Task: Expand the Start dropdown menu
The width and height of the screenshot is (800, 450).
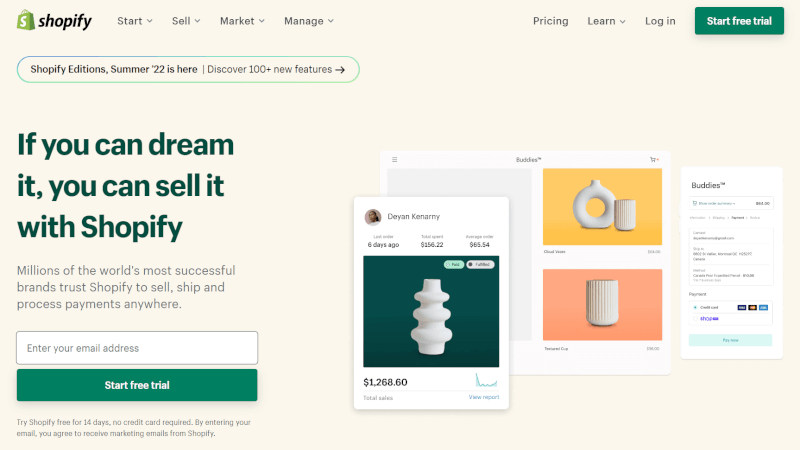Action: tap(135, 21)
